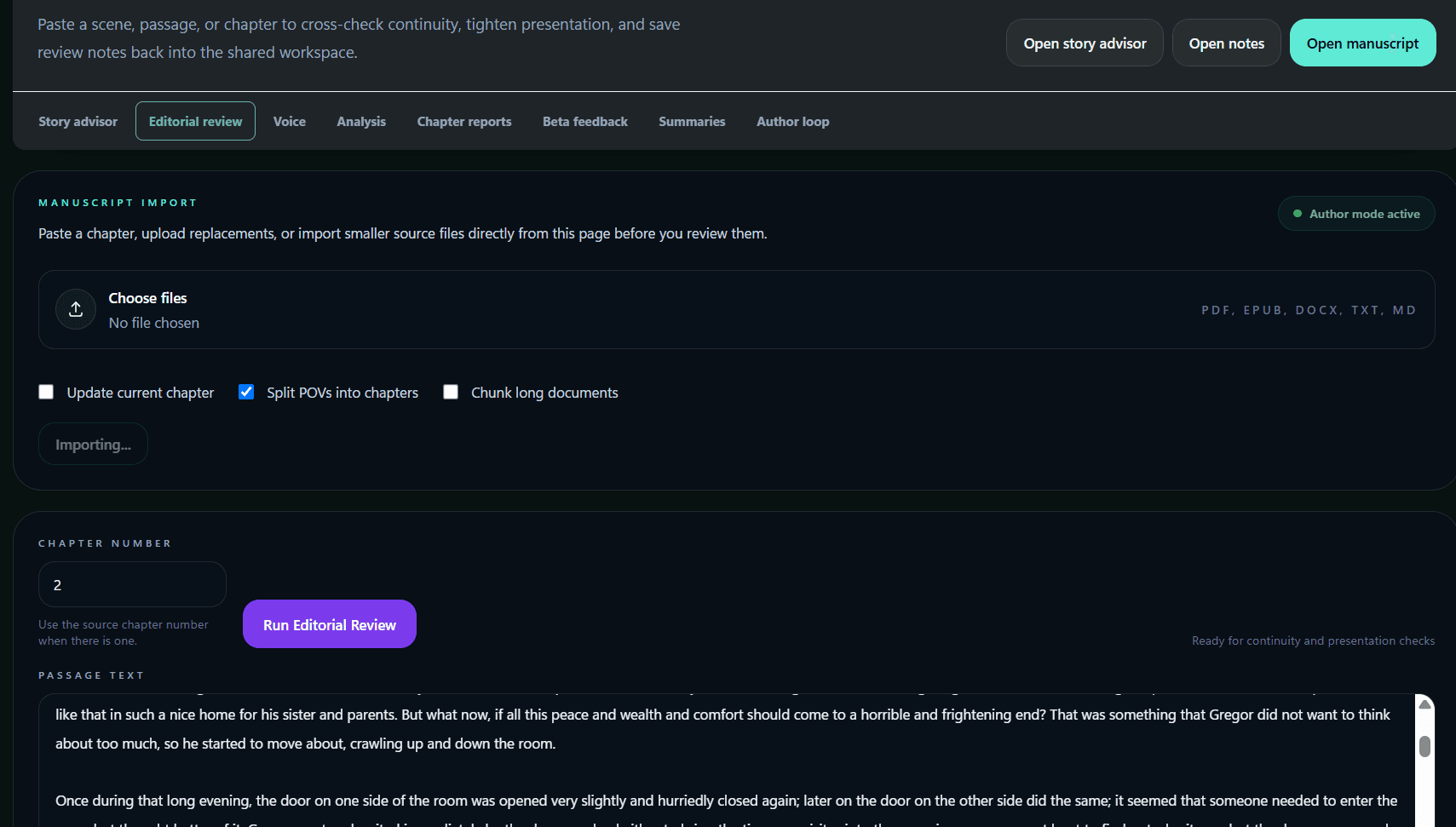Click the Author mode active status dot
Image resolution: width=1456 pixels, height=827 pixels.
pyautogui.click(x=1298, y=214)
